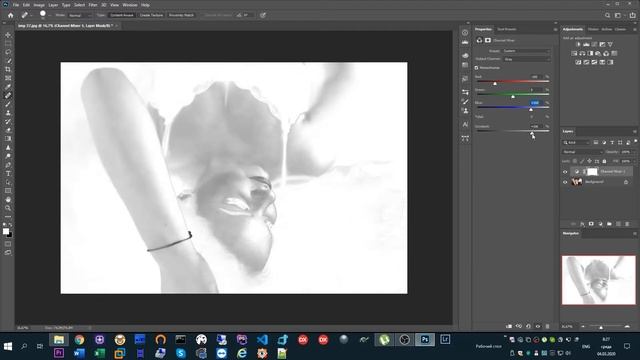Toggle the Monochrome checkbox
The image size is (640, 360).
(x=476, y=68)
